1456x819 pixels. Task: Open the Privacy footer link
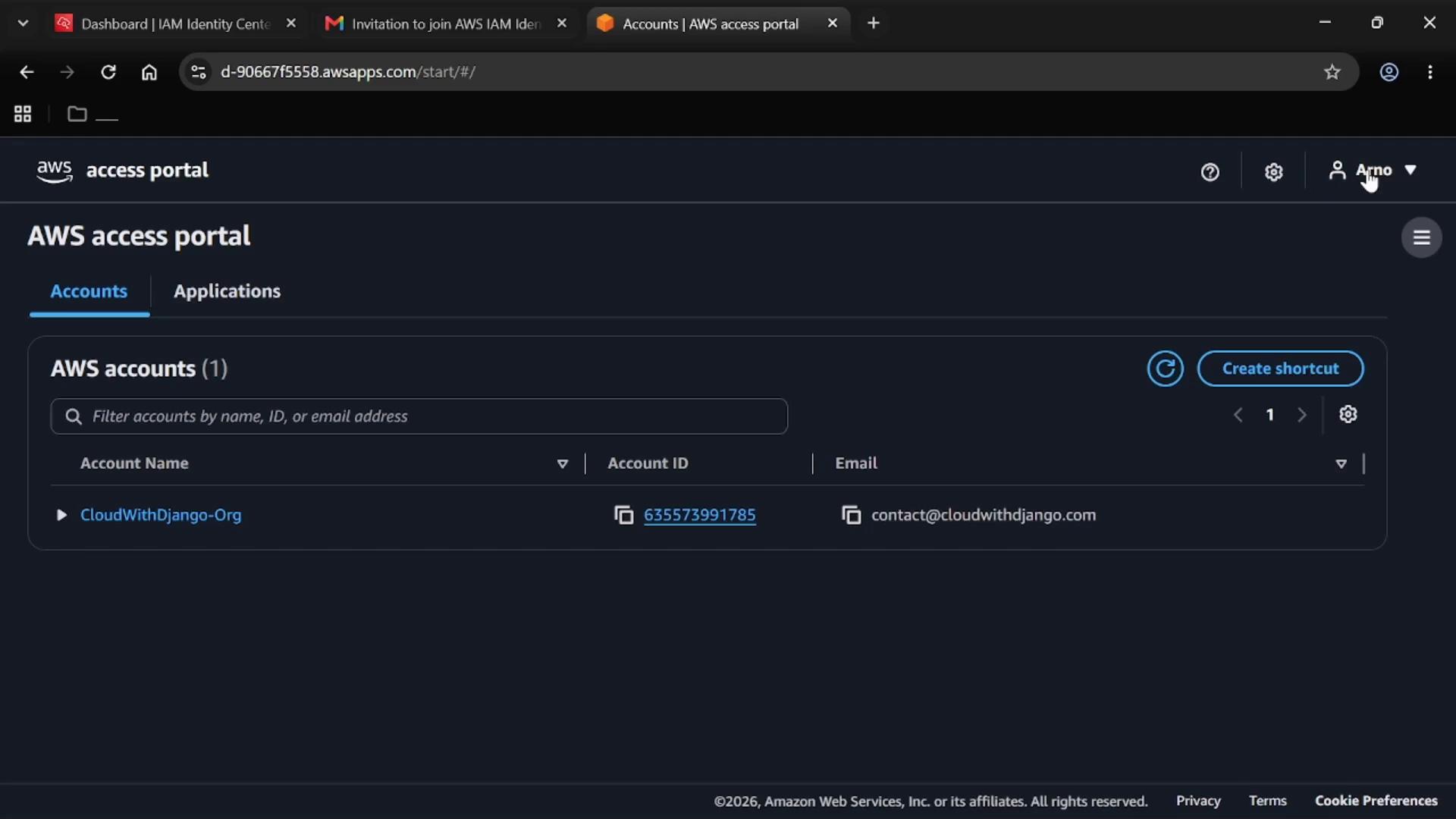tap(1197, 801)
